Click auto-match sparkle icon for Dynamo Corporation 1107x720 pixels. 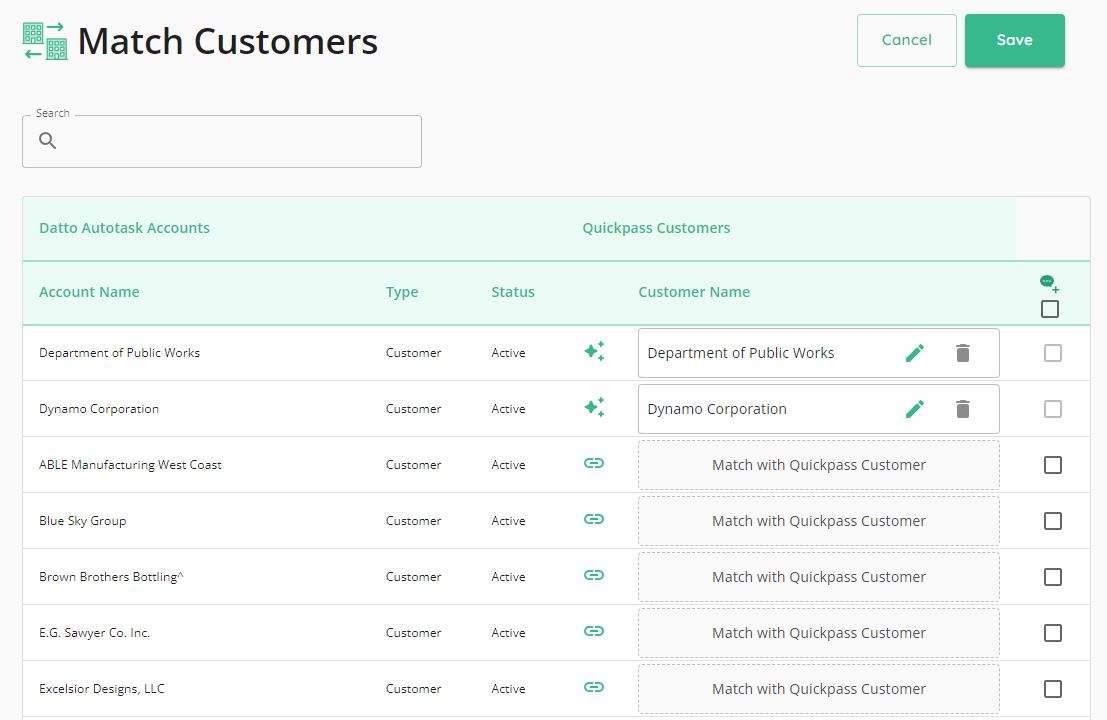click(594, 407)
